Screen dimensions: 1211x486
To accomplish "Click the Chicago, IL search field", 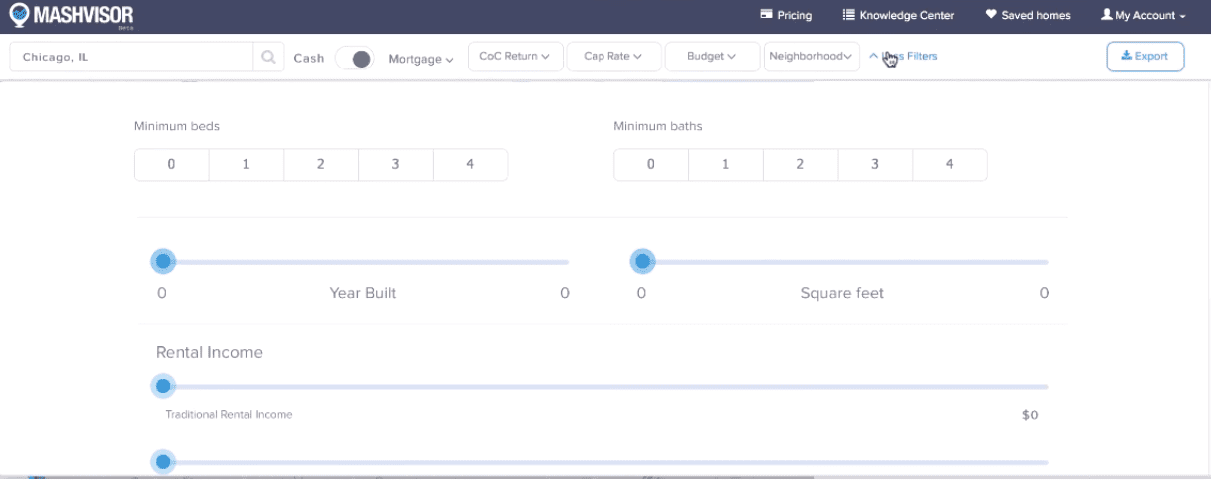I will point(130,58).
